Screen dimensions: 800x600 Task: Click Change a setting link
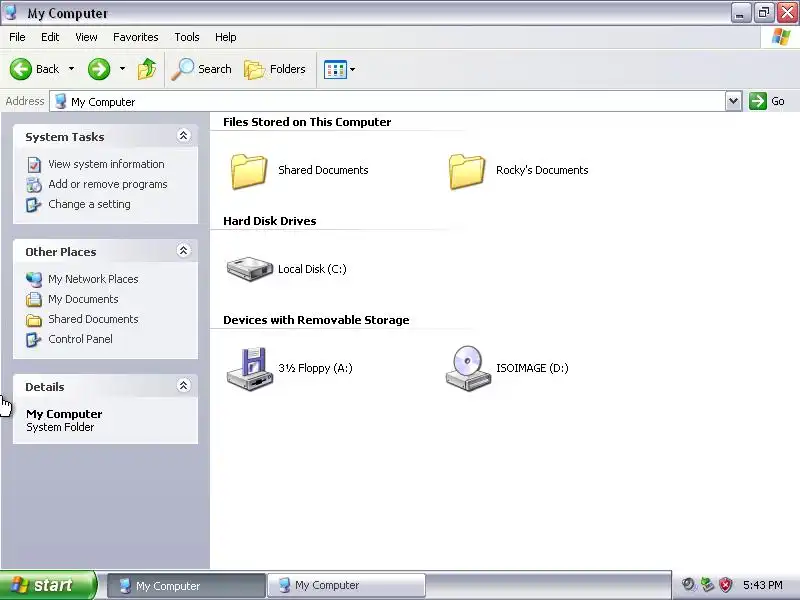tap(89, 204)
